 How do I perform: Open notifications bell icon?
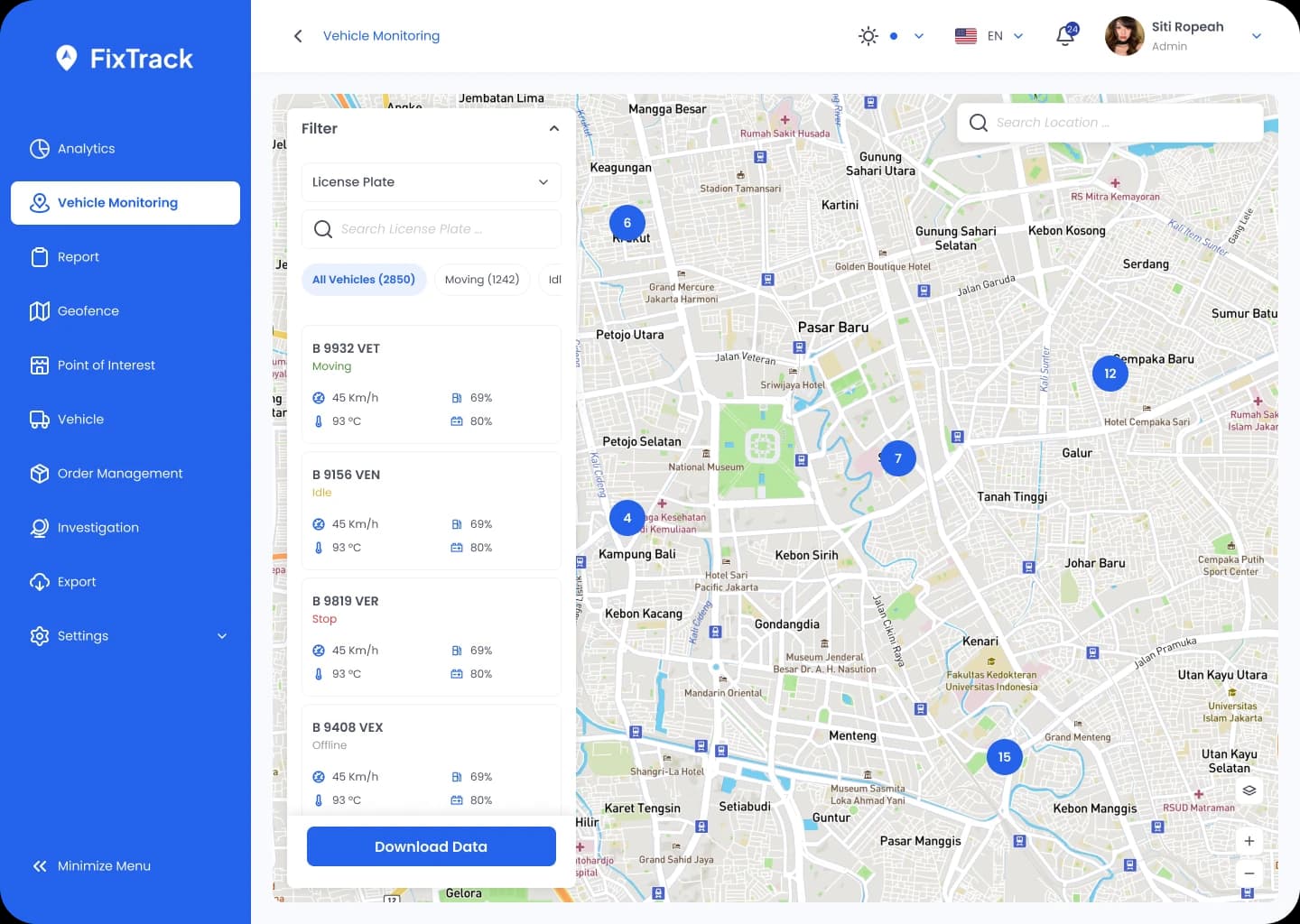1066,35
